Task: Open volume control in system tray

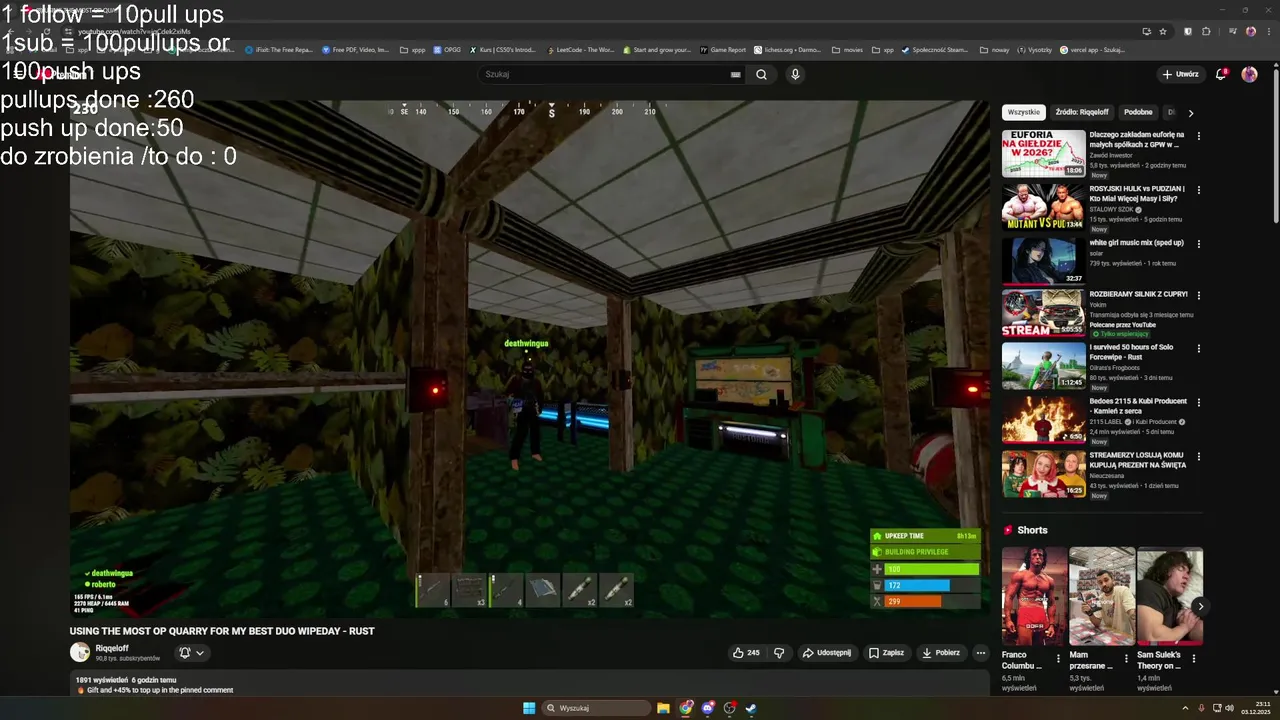Action: 1230,708
